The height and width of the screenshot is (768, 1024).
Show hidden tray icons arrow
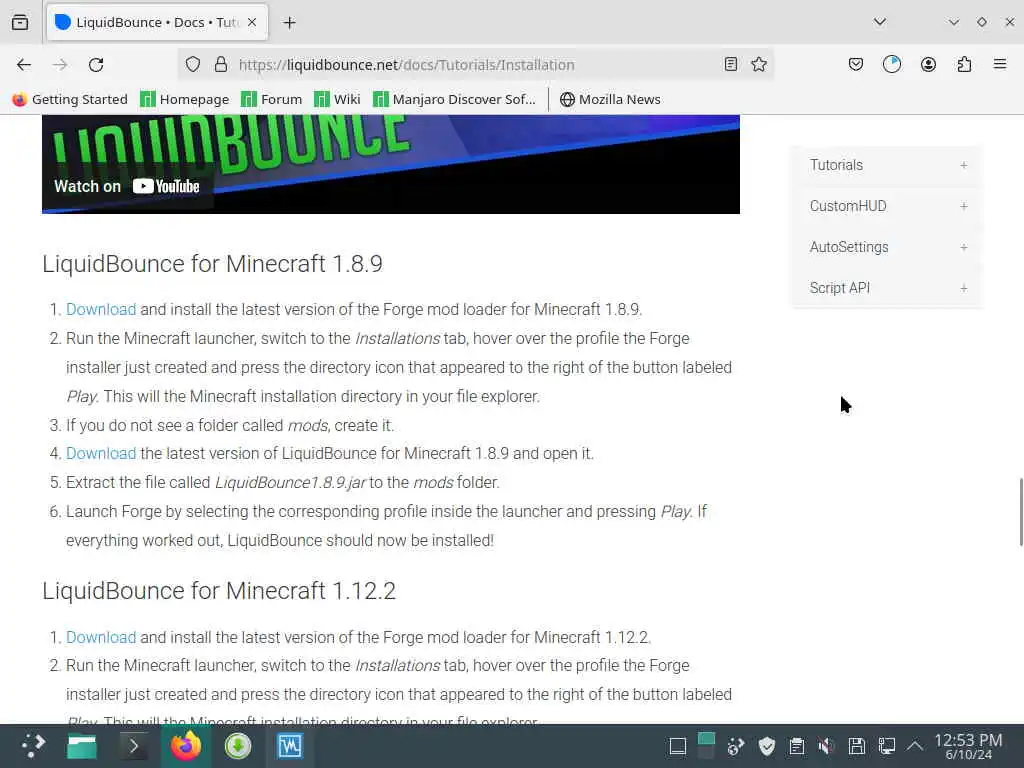[915, 746]
